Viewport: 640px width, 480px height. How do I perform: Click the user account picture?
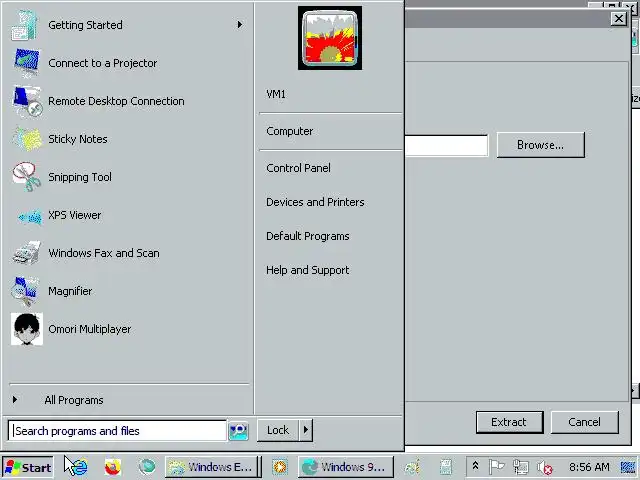tap(330, 38)
